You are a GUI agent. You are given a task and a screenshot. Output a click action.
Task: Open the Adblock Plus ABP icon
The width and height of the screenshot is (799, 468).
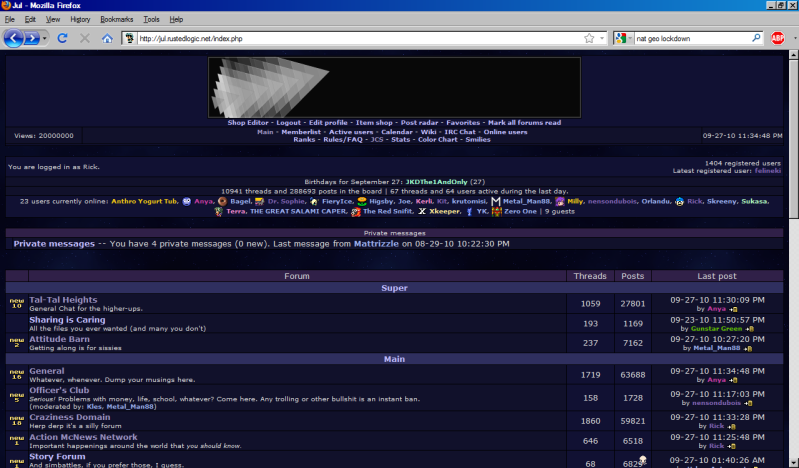(x=777, y=39)
